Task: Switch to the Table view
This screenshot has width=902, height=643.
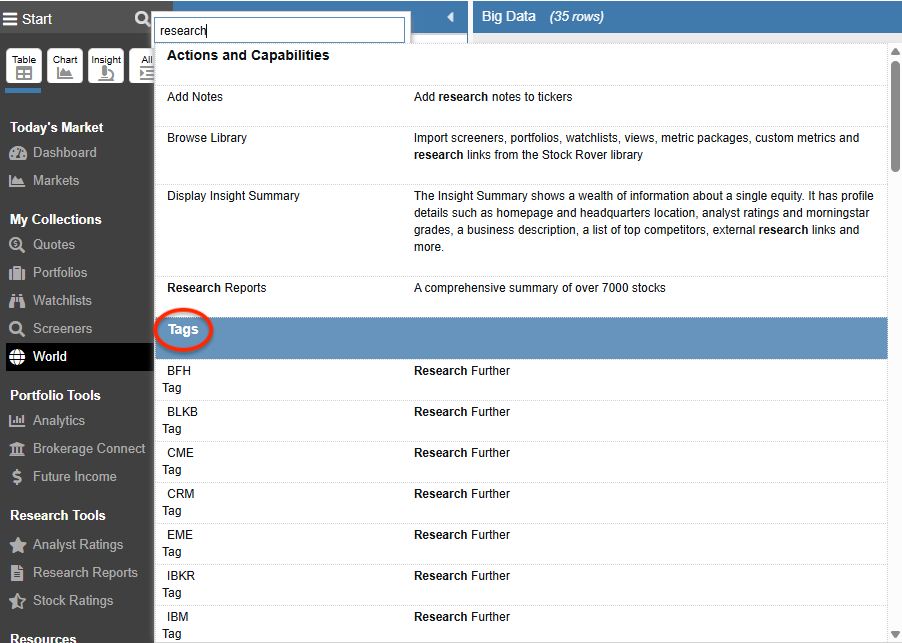Action: (x=24, y=66)
